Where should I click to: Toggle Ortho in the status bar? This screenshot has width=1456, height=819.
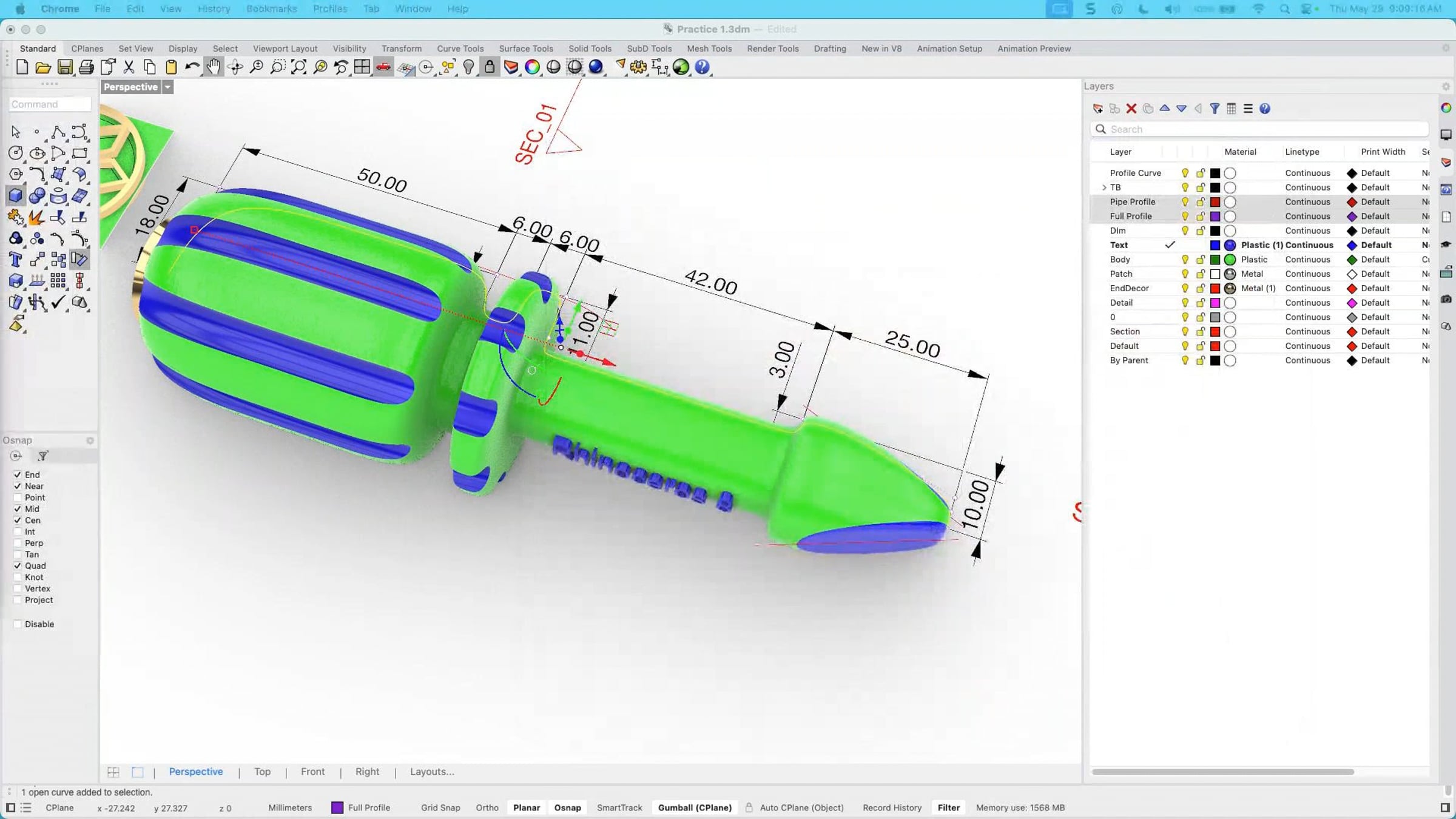coord(487,807)
